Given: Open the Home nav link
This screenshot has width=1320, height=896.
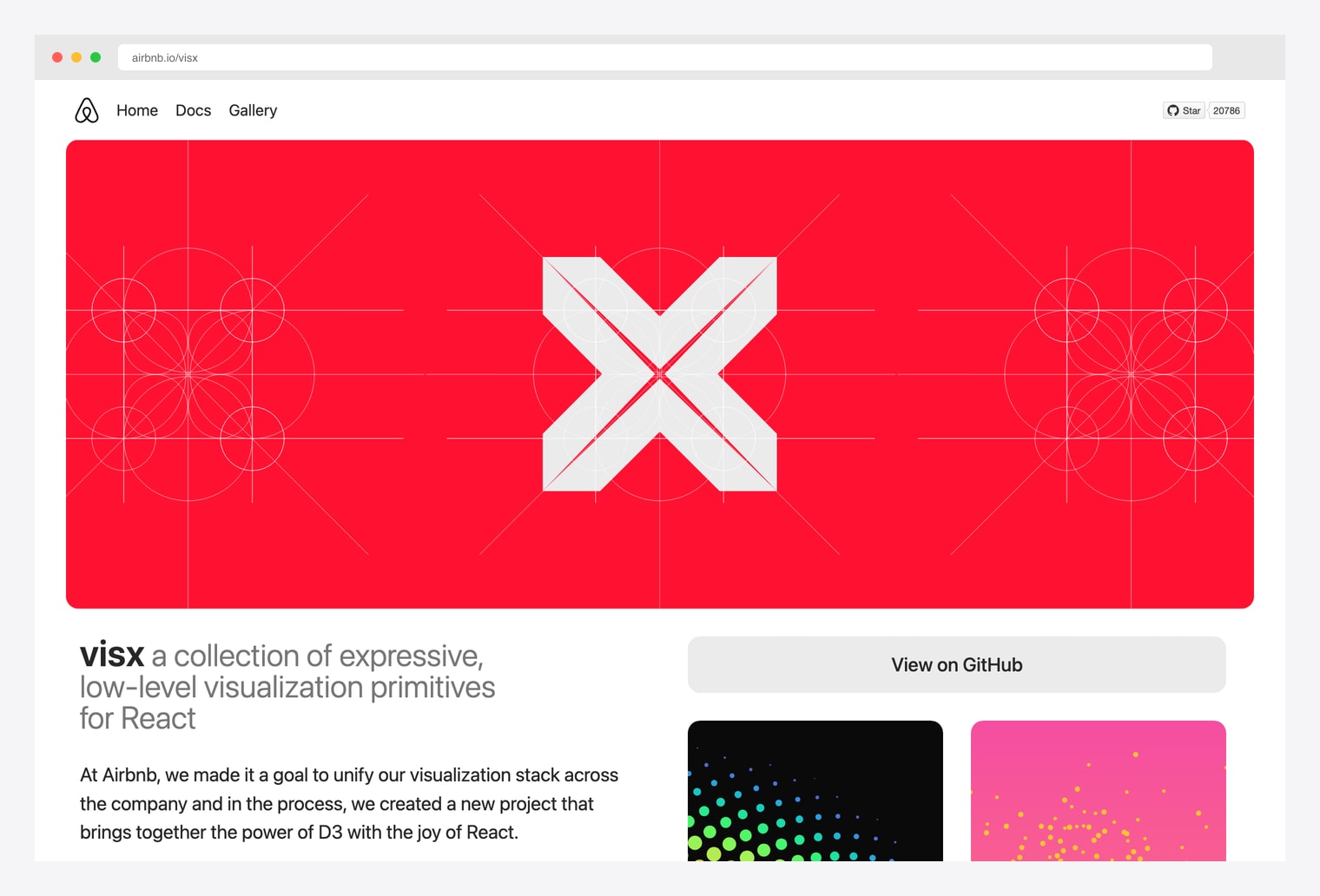Looking at the screenshot, I should click(x=137, y=110).
